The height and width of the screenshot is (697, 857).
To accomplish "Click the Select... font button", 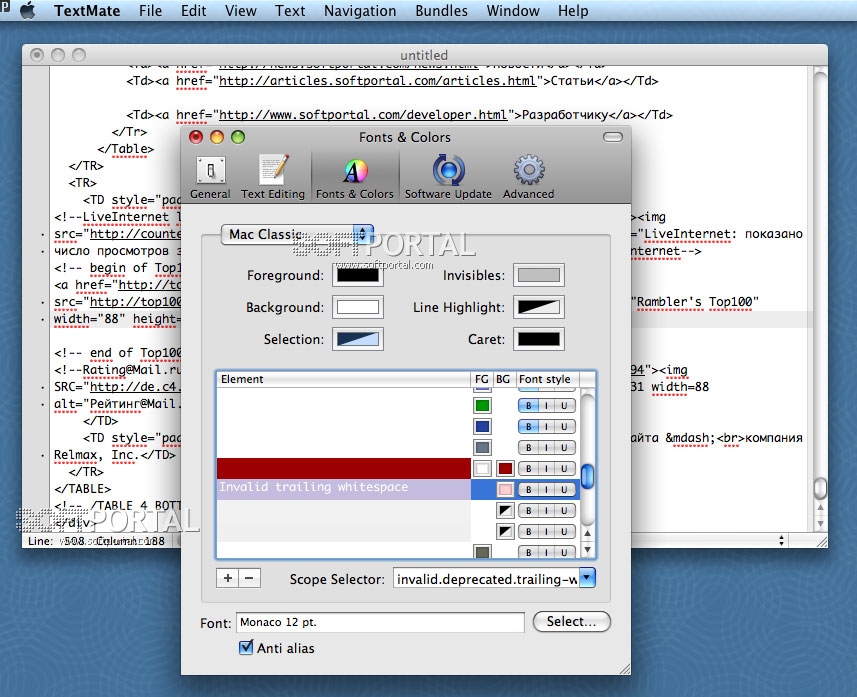I will (571, 621).
